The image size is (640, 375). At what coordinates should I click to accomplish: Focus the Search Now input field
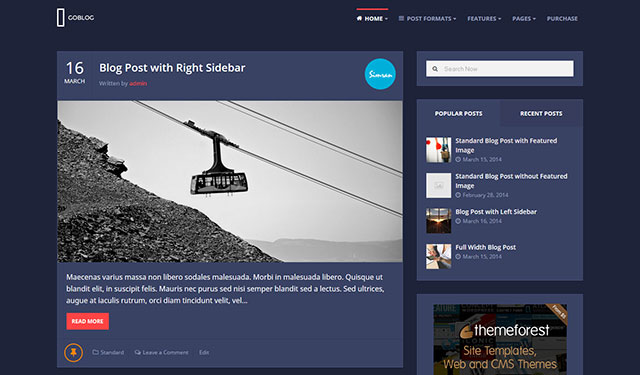pyautogui.click(x=500, y=69)
